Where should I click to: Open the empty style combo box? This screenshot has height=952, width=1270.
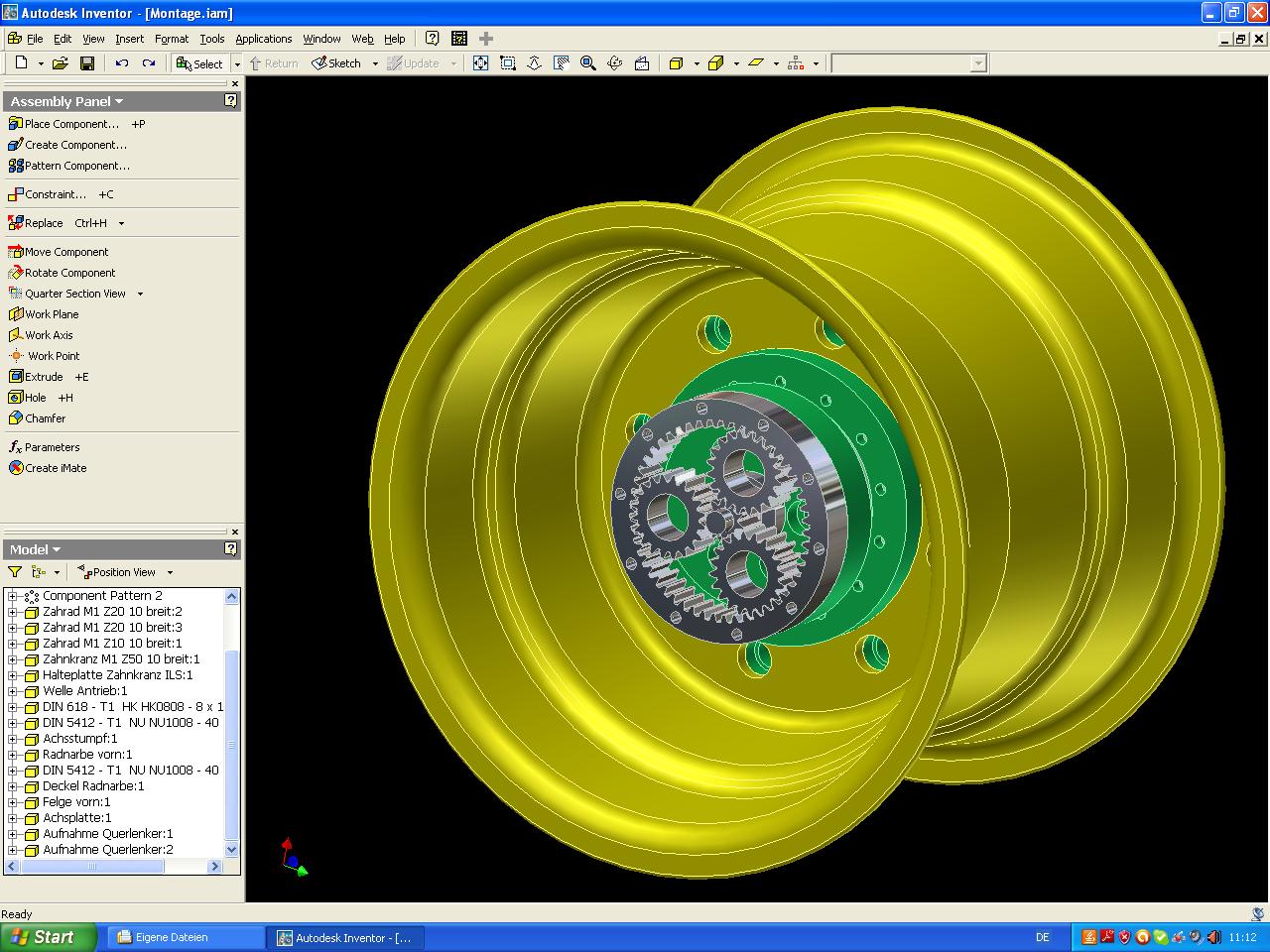click(x=910, y=63)
